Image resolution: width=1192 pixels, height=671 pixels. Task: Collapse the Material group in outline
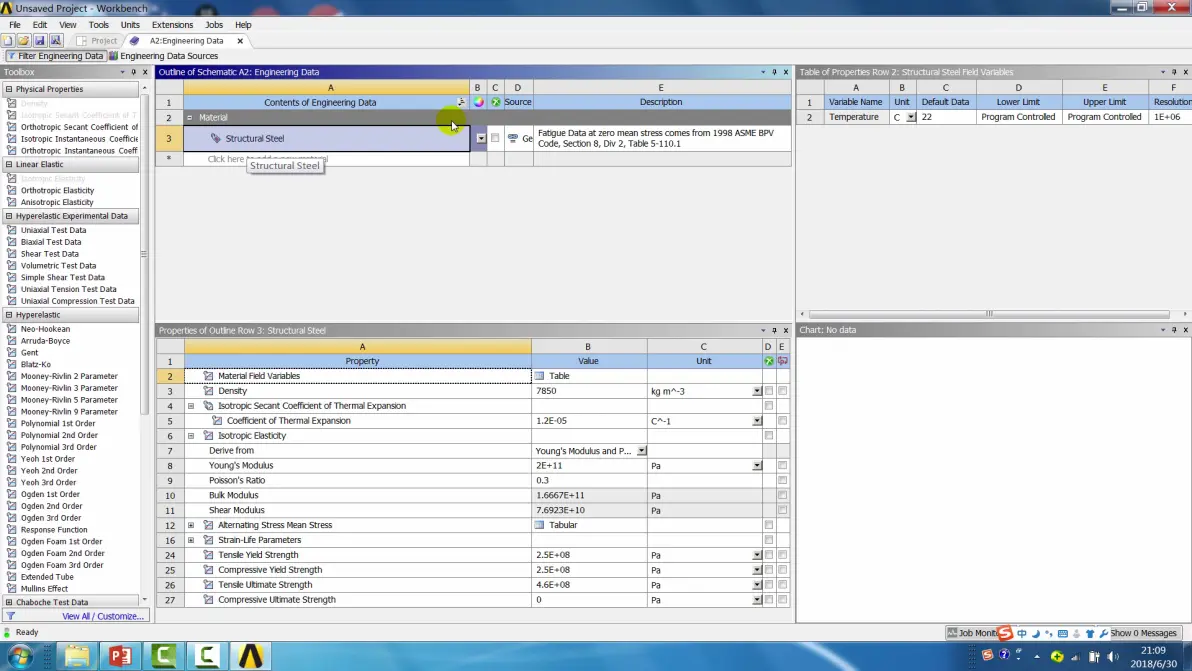click(190, 118)
